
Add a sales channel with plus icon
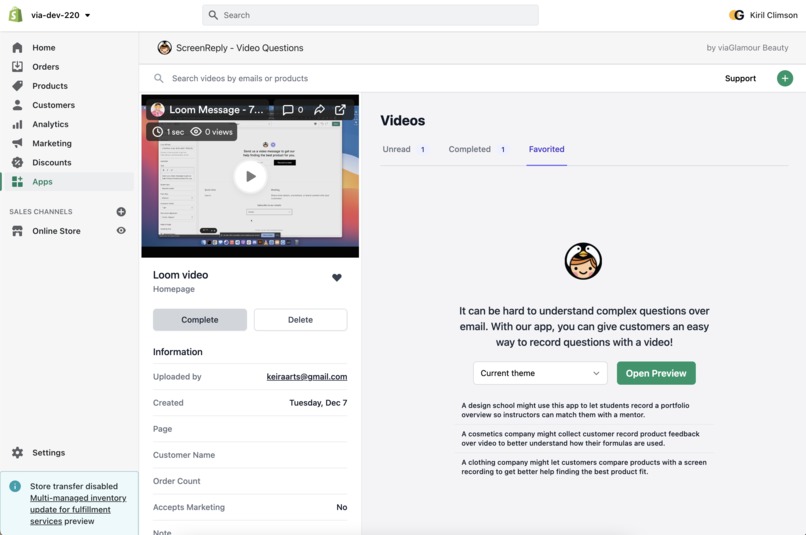pos(121,211)
